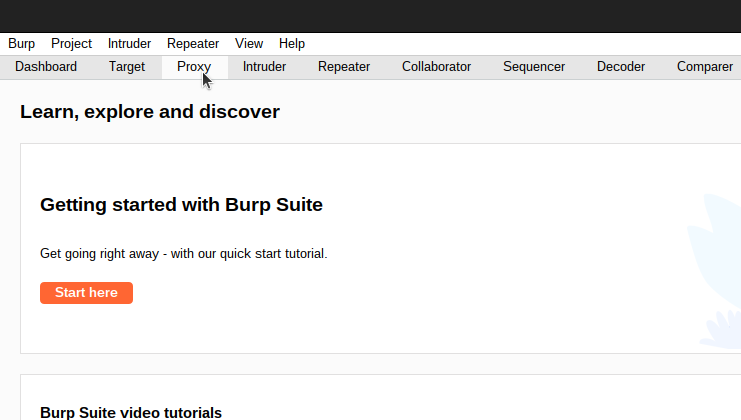The height and width of the screenshot is (420, 741).
Task: Switch to the Repeater tool tab
Action: [344, 67]
